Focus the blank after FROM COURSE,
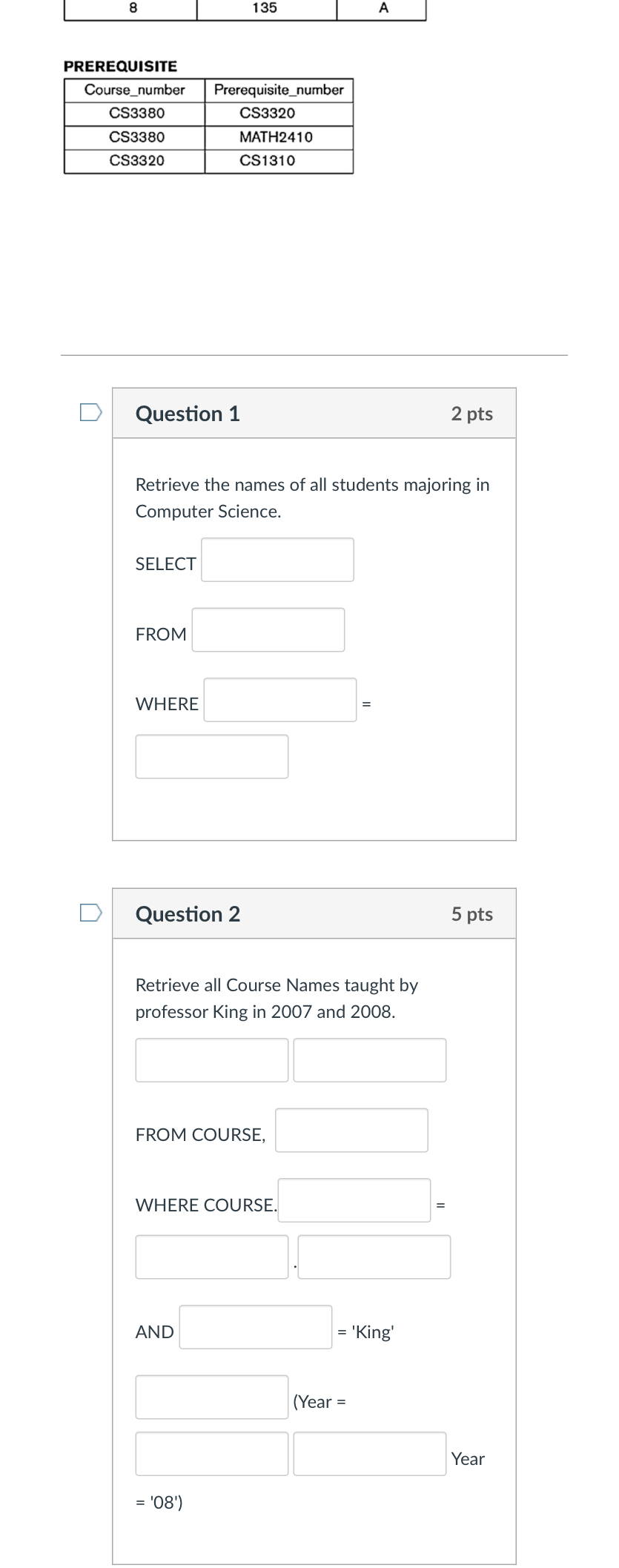The width and height of the screenshot is (619, 1568). (x=351, y=1131)
